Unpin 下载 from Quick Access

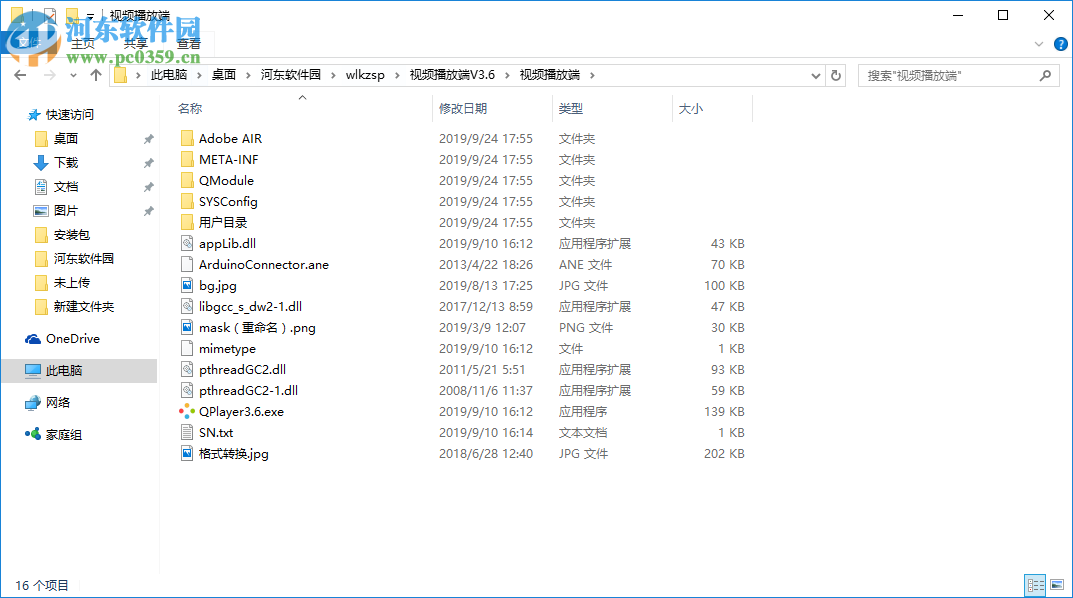pos(147,162)
